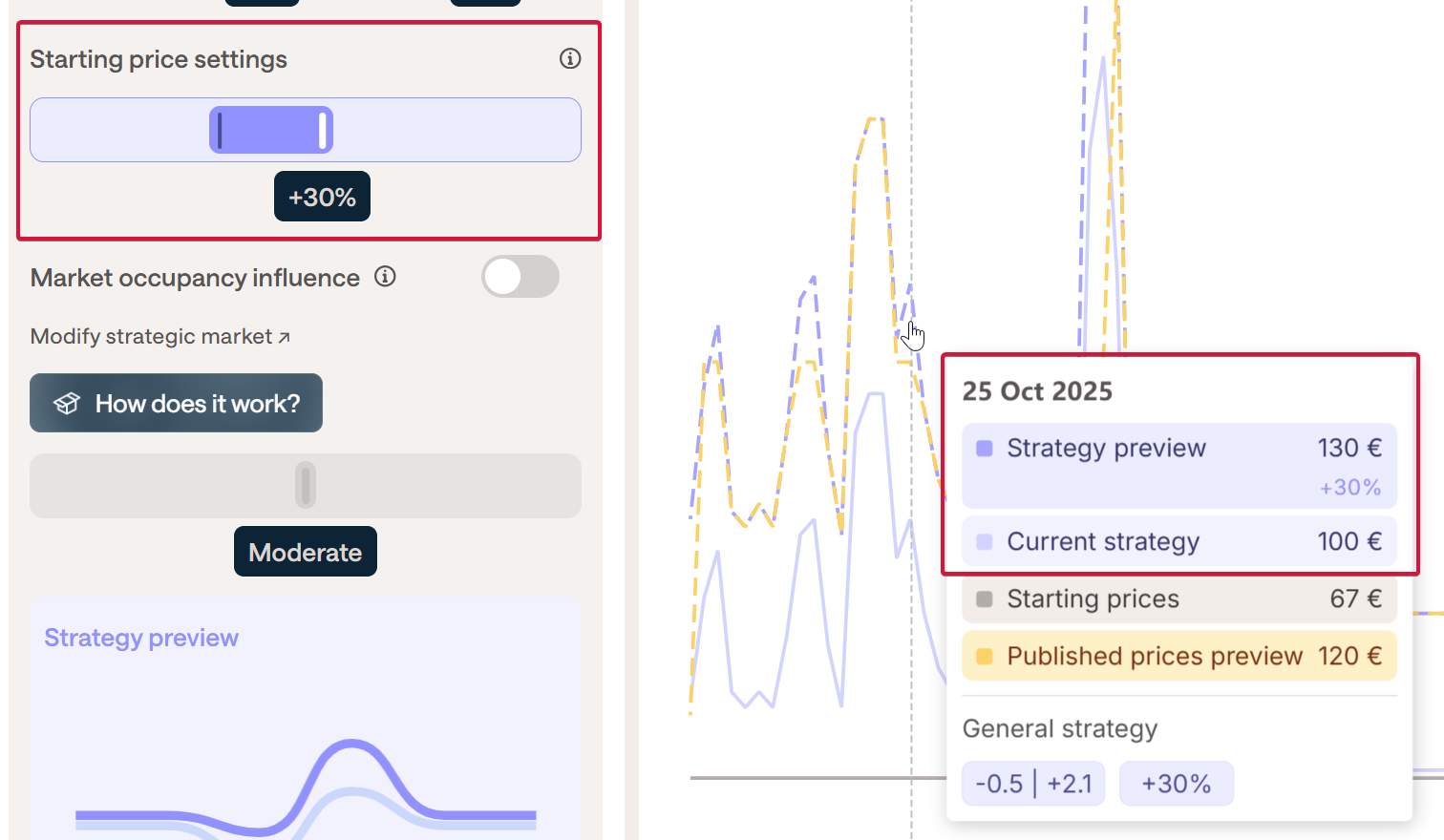Click the purple Strategy preview legend square
The image size is (1444, 840).
click(985, 449)
